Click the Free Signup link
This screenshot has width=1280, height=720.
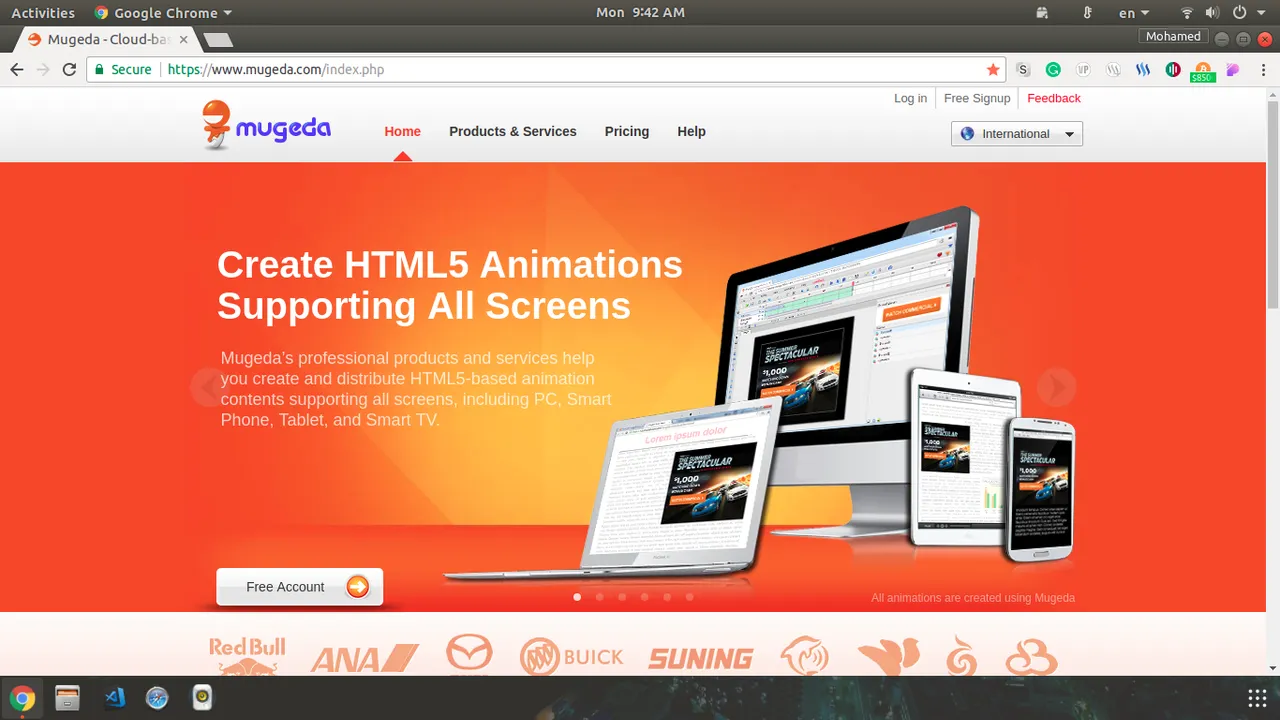click(977, 98)
